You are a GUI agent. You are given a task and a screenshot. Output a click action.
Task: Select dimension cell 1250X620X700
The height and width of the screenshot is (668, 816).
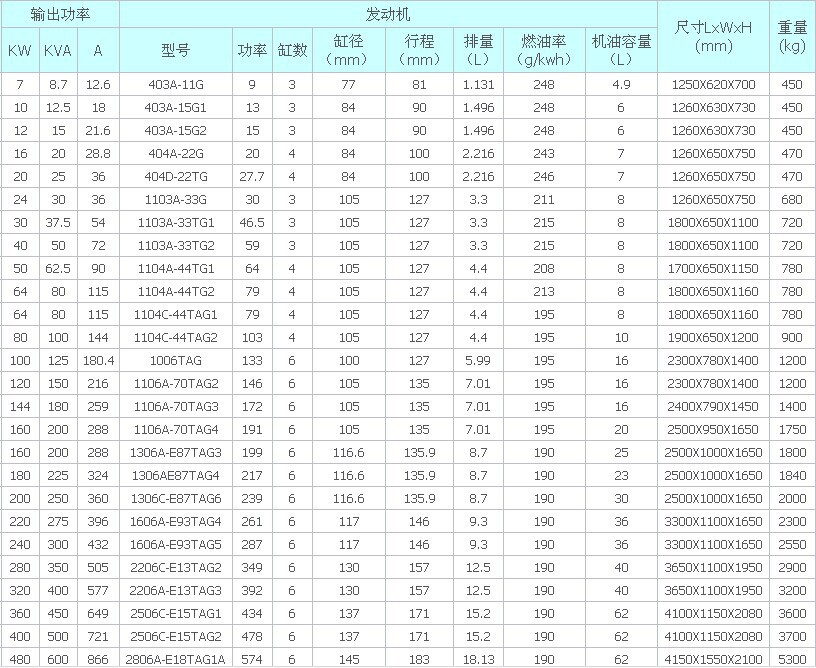[x=713, y=84]
